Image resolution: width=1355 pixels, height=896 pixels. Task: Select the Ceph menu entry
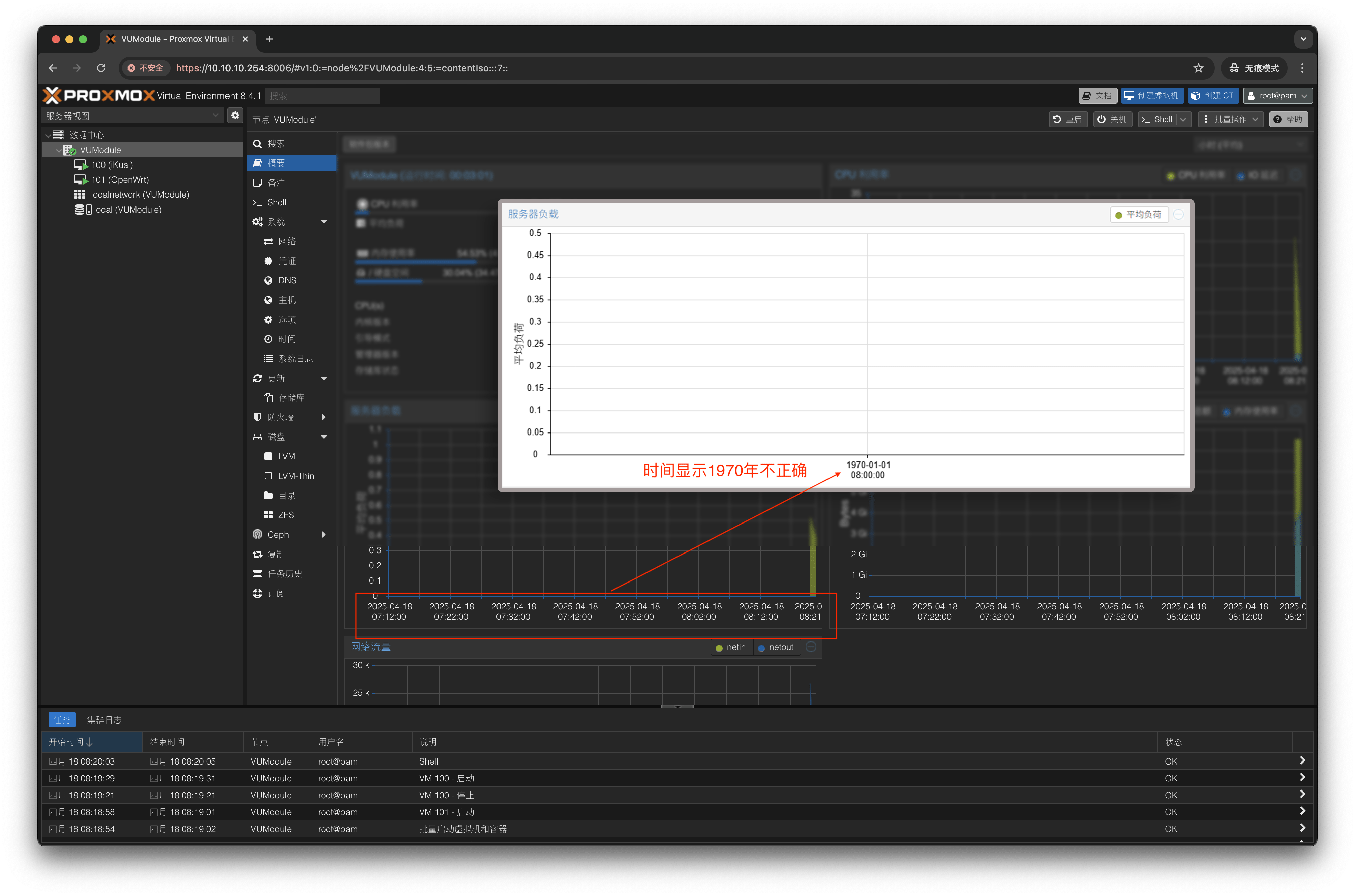(x=278, y=534)
